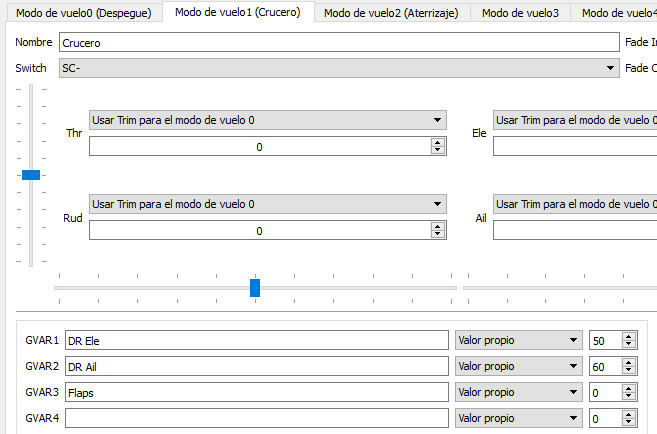Open GVAR4 Valor propio dropdown
The width and height of the screenshot is (657, 434).
(x=518, y=418)
